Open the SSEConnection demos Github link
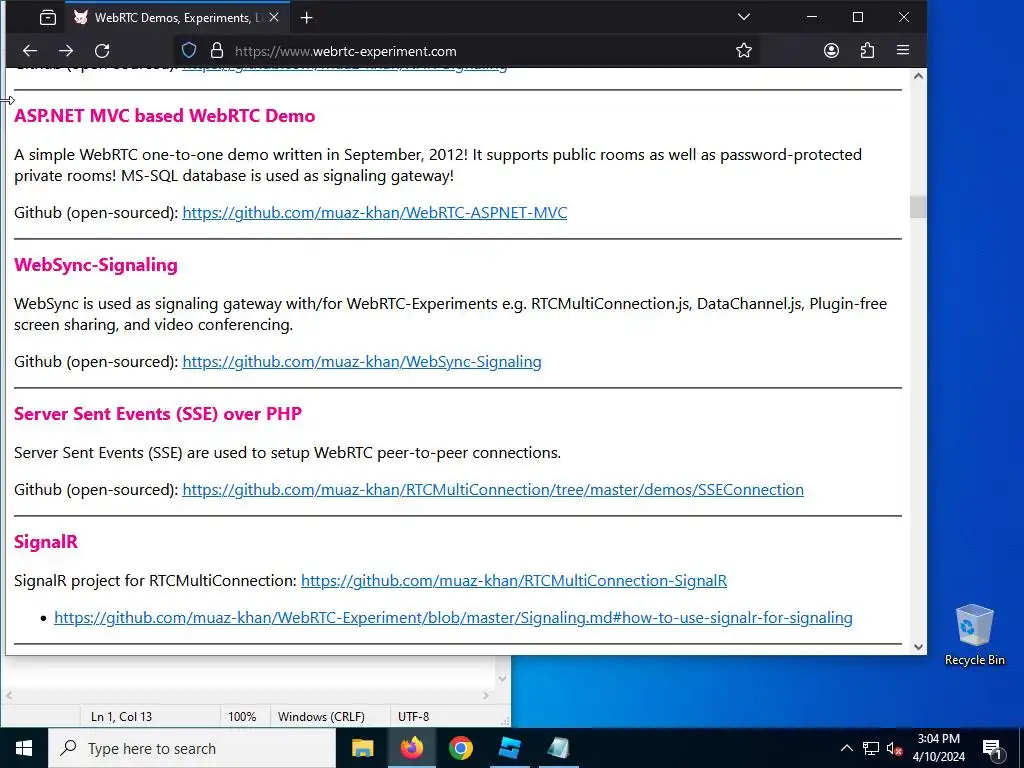The image size is (1024, 768). pos(493,490)
